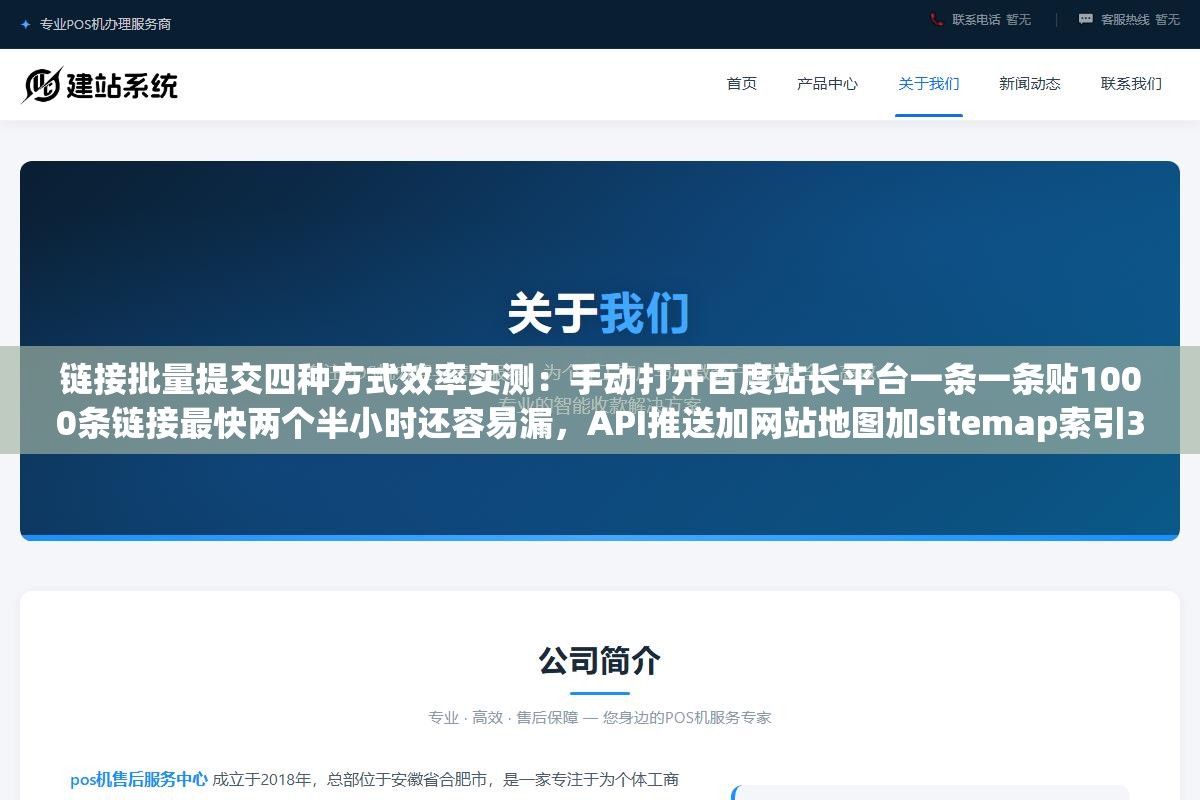
Task: Click the 专业POS机办理服务商 top bar text
Action: (105, 24)
